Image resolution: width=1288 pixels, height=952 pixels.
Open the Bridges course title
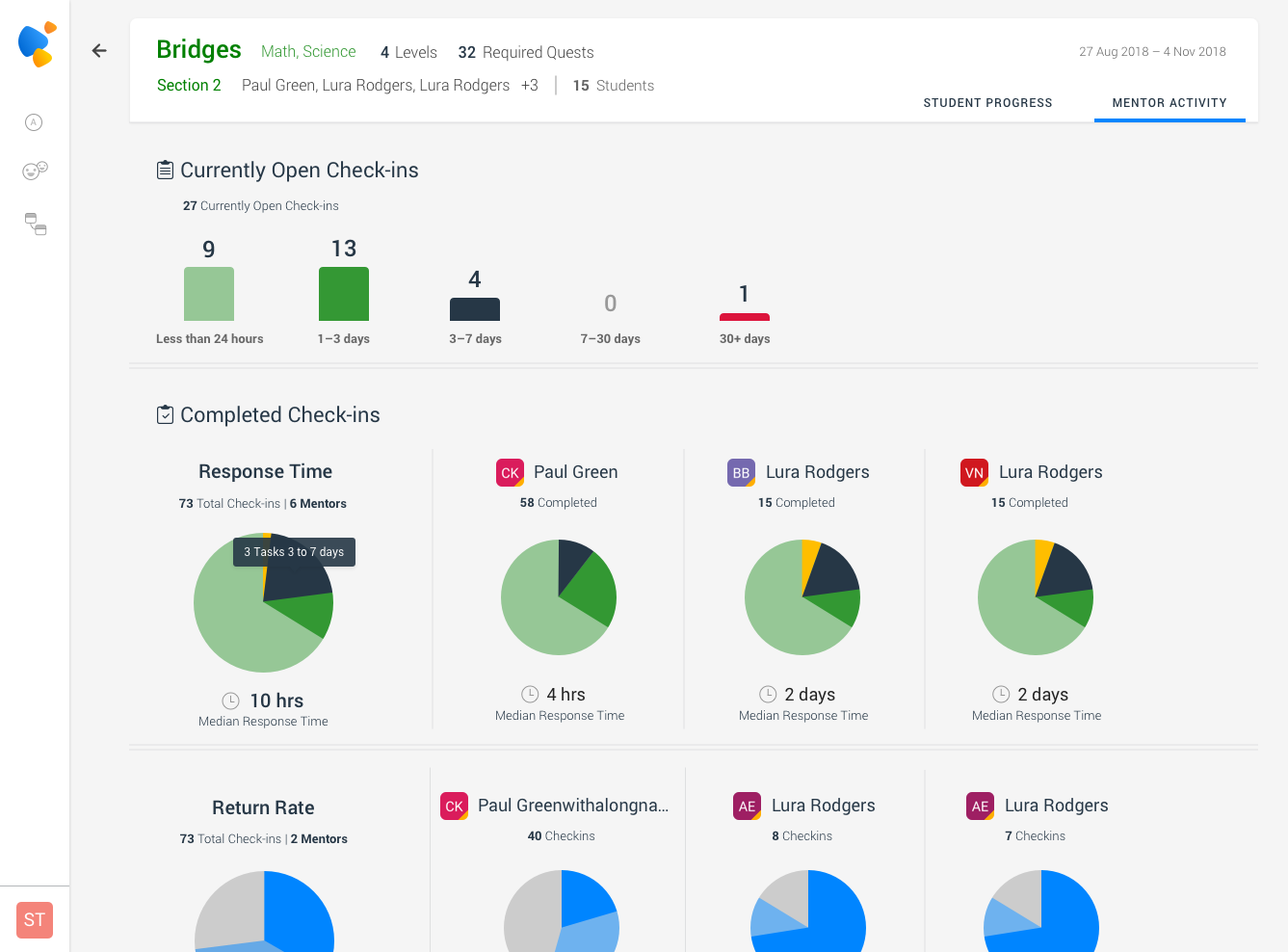click(x=198, y=50)
